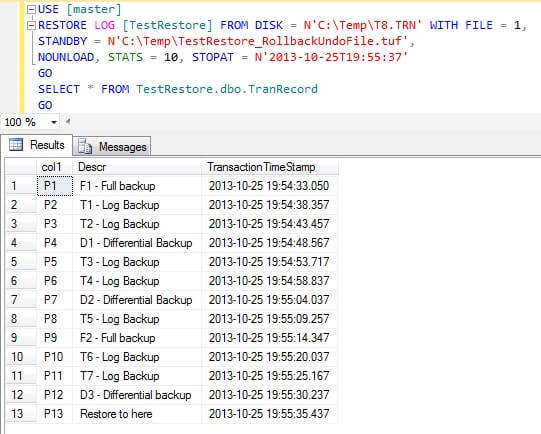Select timestamp 2013-10-25 19:54:38.357

[x=270, y=205]
